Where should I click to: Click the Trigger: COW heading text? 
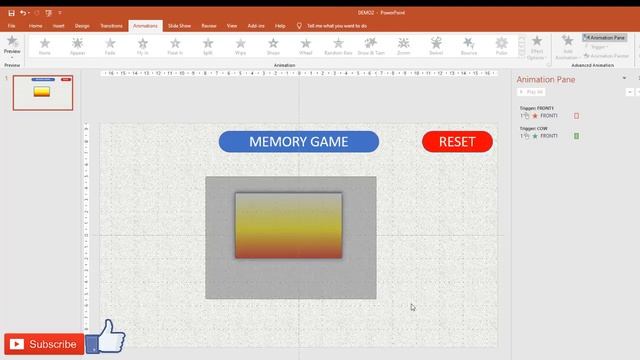[x=533, y=128]
